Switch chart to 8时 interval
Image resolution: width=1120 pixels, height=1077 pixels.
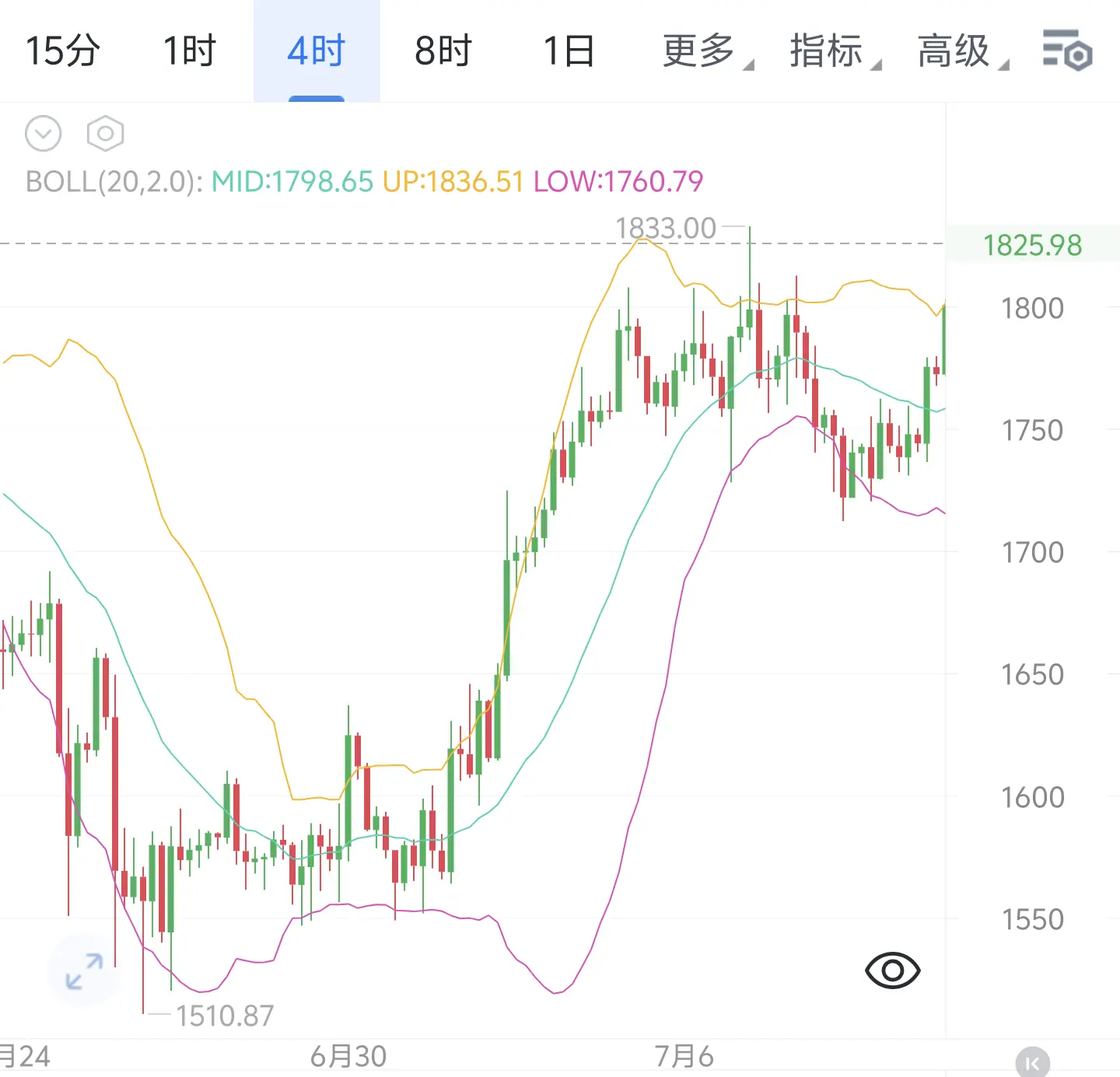point(443,51)
